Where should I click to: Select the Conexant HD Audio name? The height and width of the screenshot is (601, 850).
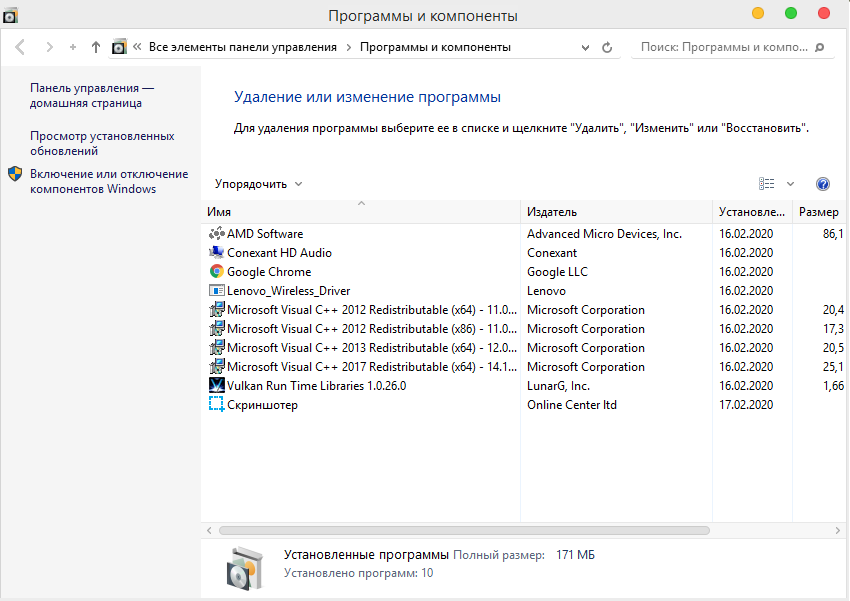279,253
